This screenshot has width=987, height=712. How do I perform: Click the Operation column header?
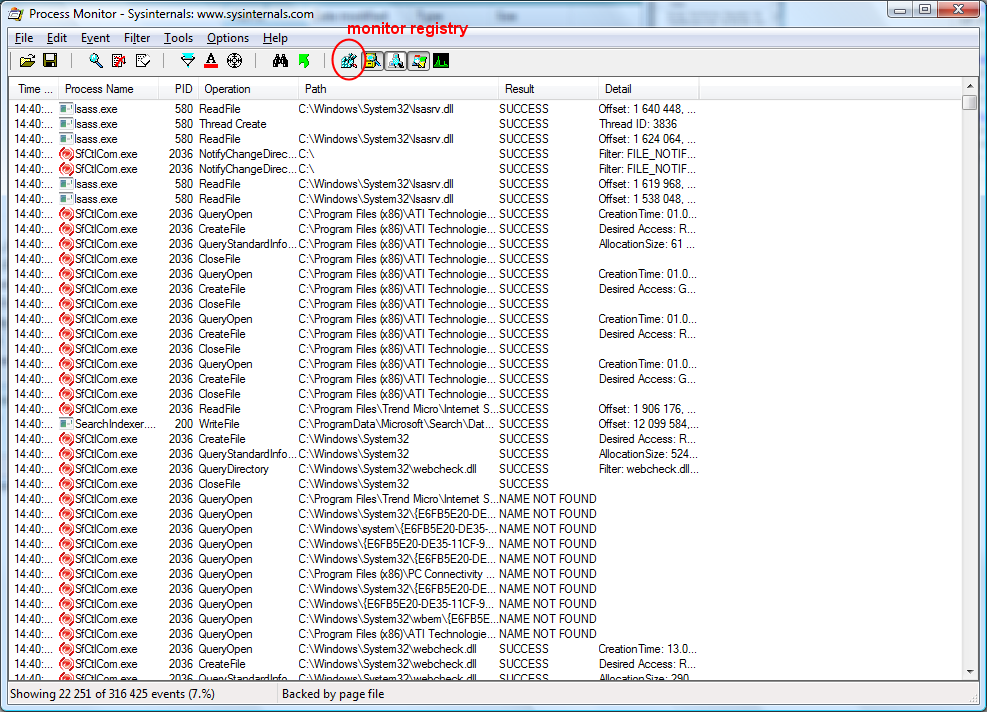pyautogui.click(x=248, y=89)
